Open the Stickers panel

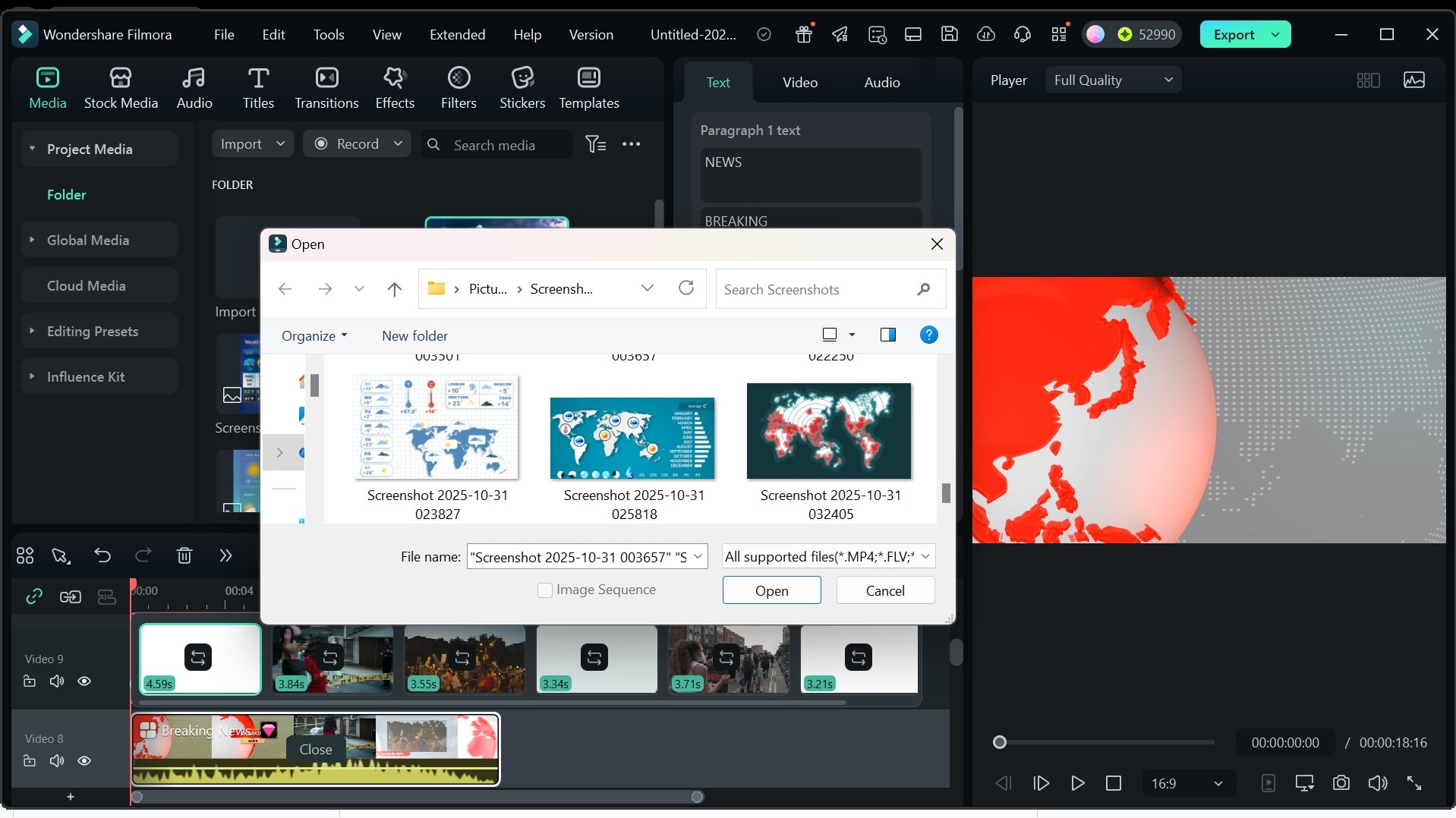[x=522, y=88]
